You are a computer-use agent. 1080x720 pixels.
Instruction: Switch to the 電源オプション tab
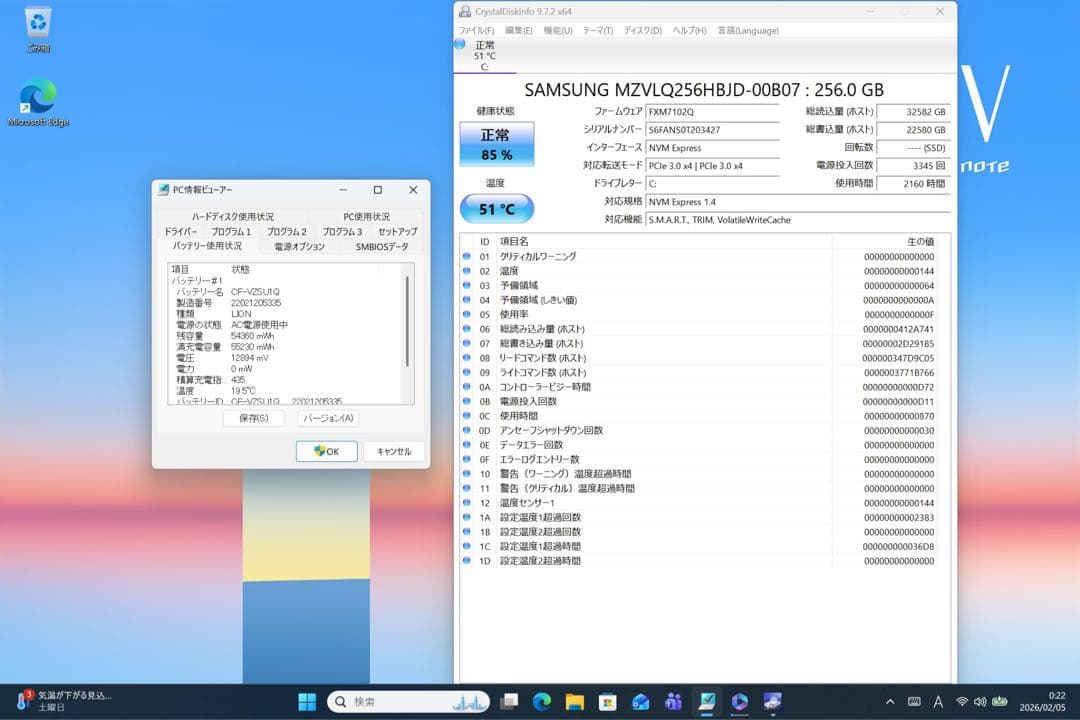point(299,246)
